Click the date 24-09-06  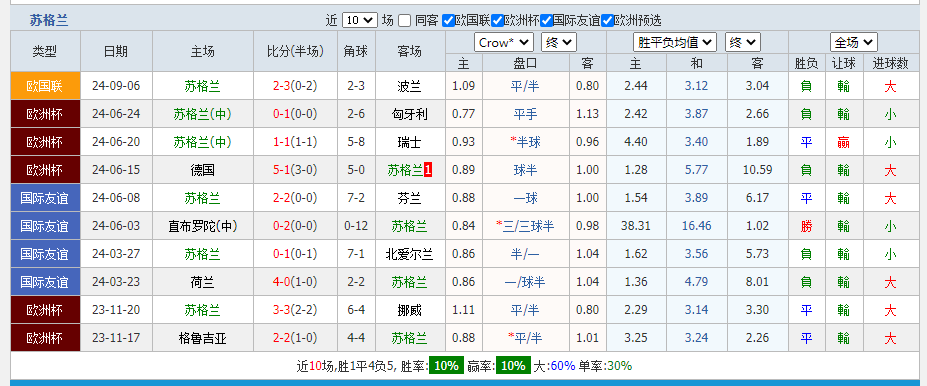(116, 86)
